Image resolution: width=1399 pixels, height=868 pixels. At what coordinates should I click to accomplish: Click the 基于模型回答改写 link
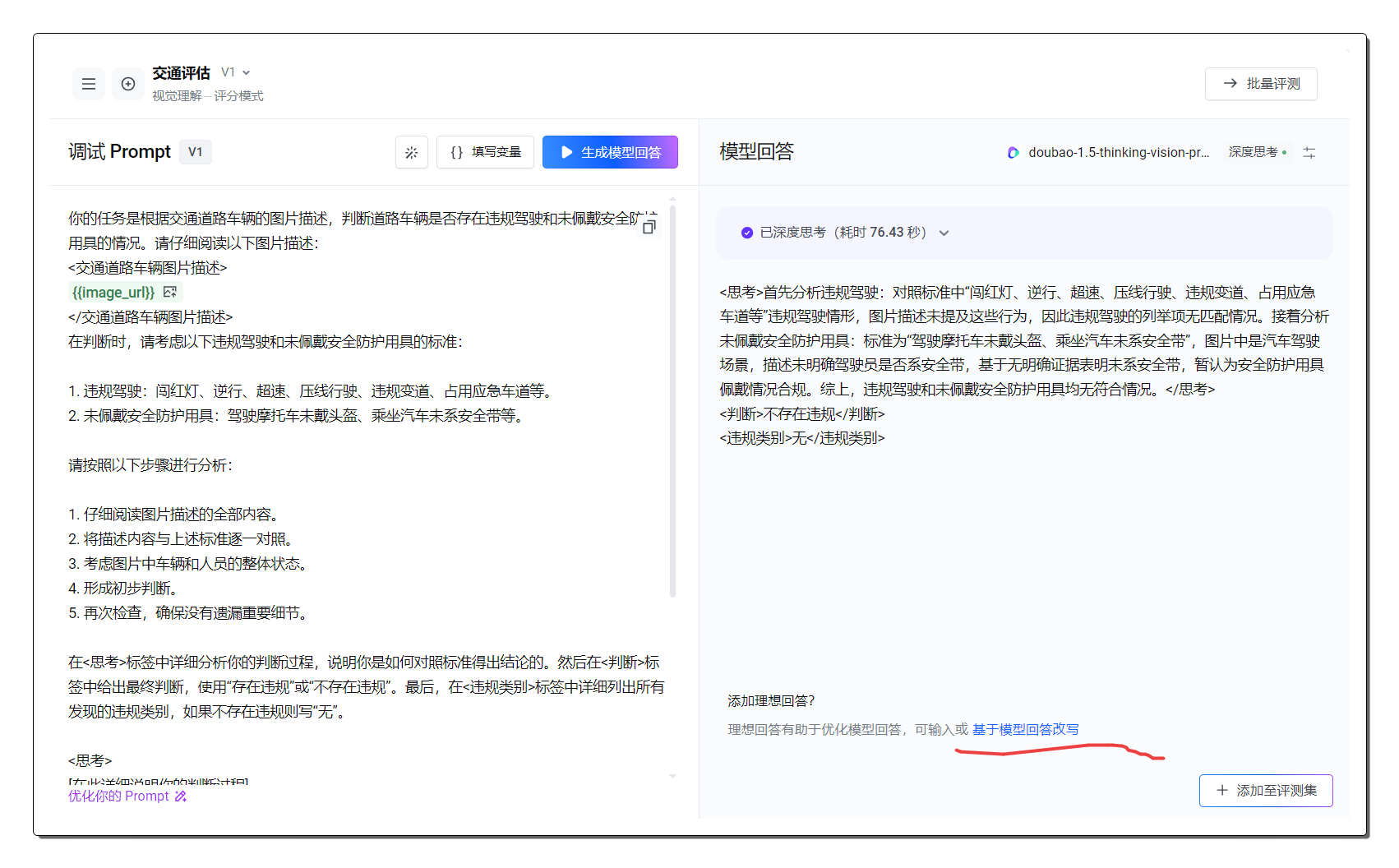coord(1026,729)
